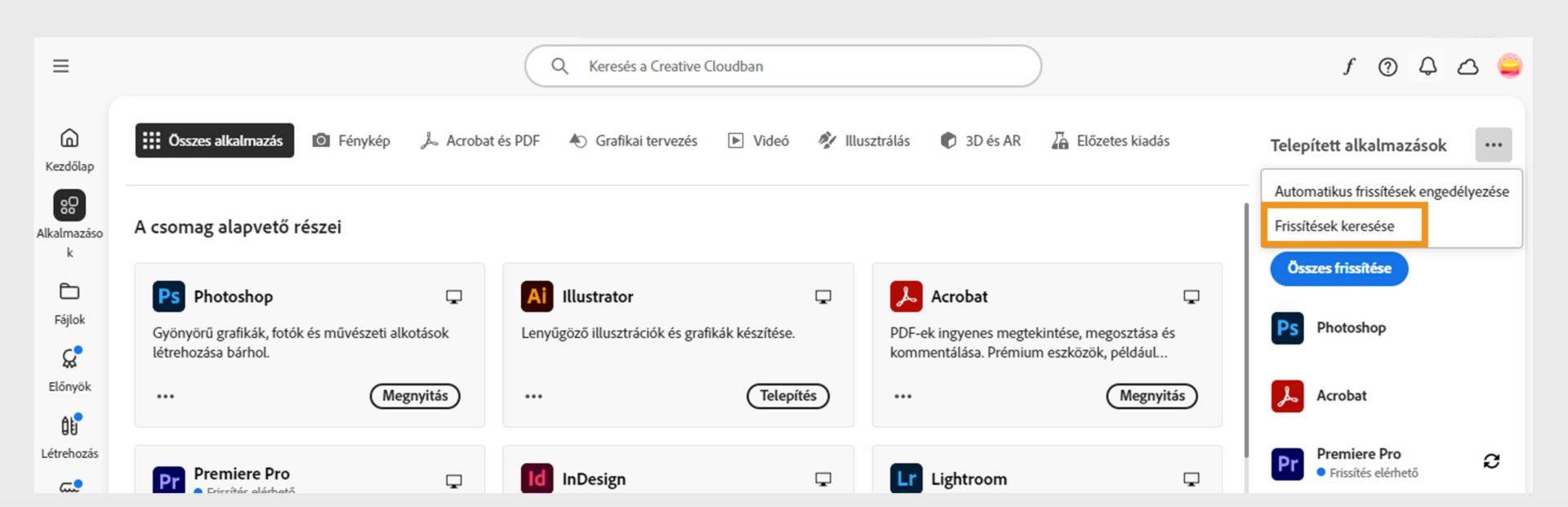Switch to Grafikai tervezés tab
This screenshot has height=507, width=1568.
coord(634,140)
